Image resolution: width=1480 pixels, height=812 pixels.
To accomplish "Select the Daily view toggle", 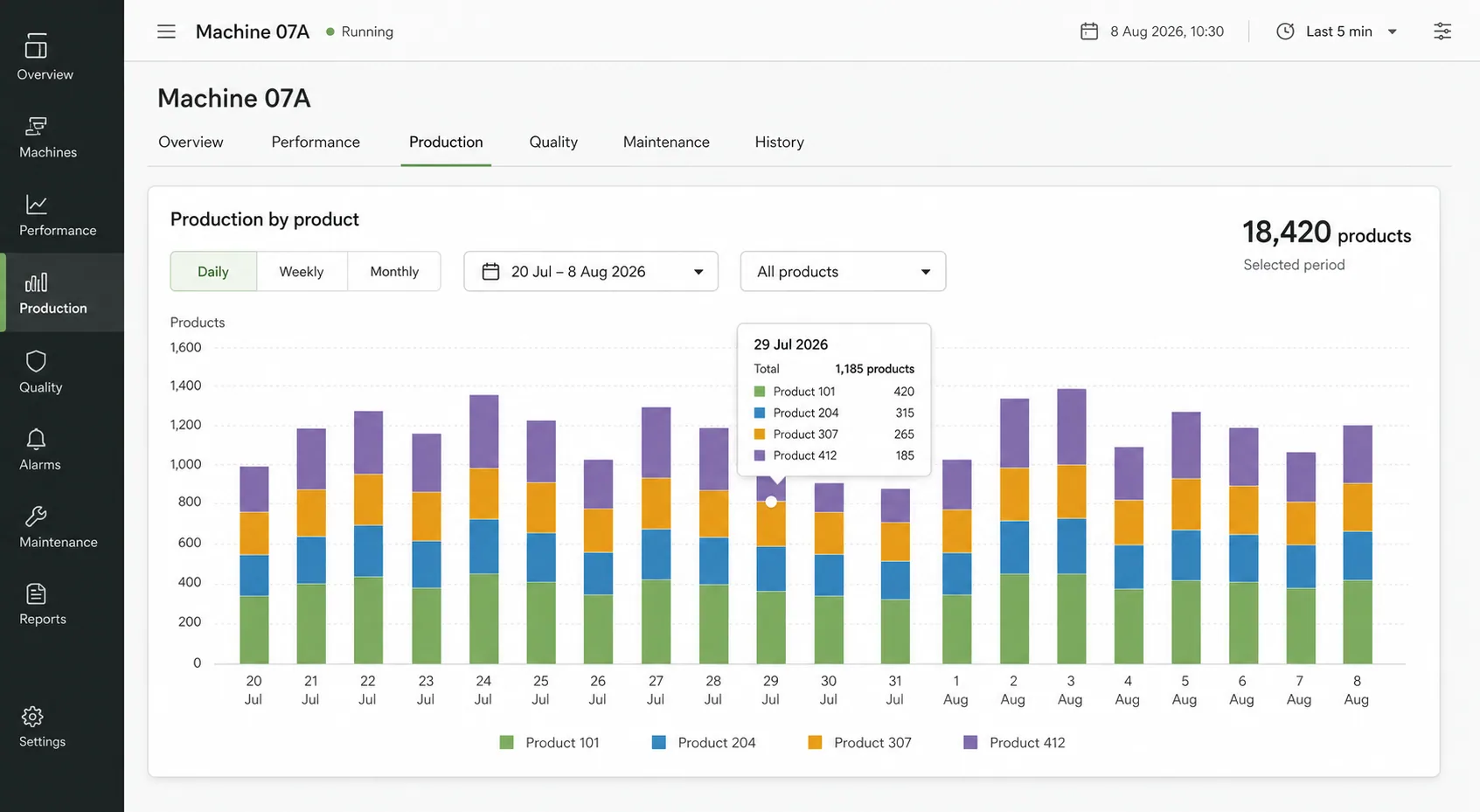I will tap(213, 272).
